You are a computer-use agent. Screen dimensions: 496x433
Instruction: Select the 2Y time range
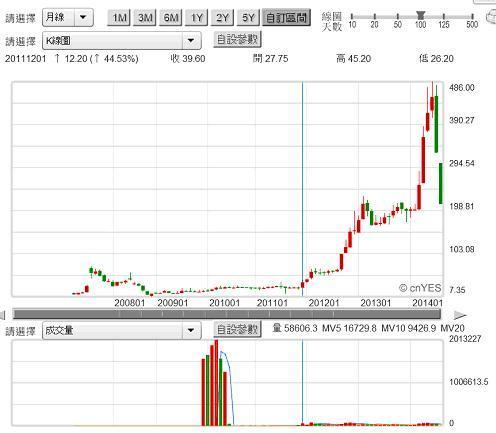(x=222, y=18)
